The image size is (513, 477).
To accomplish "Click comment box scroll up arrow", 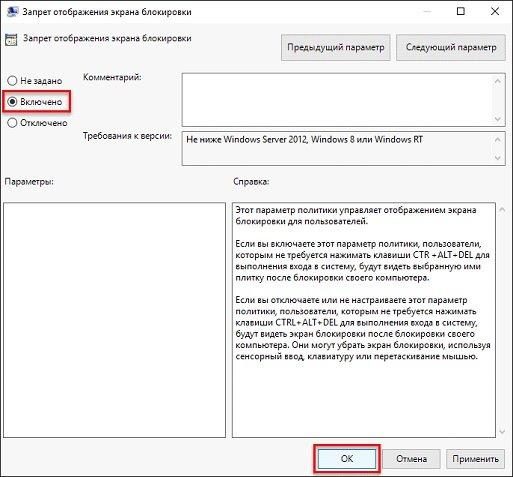I will [498, 81].
